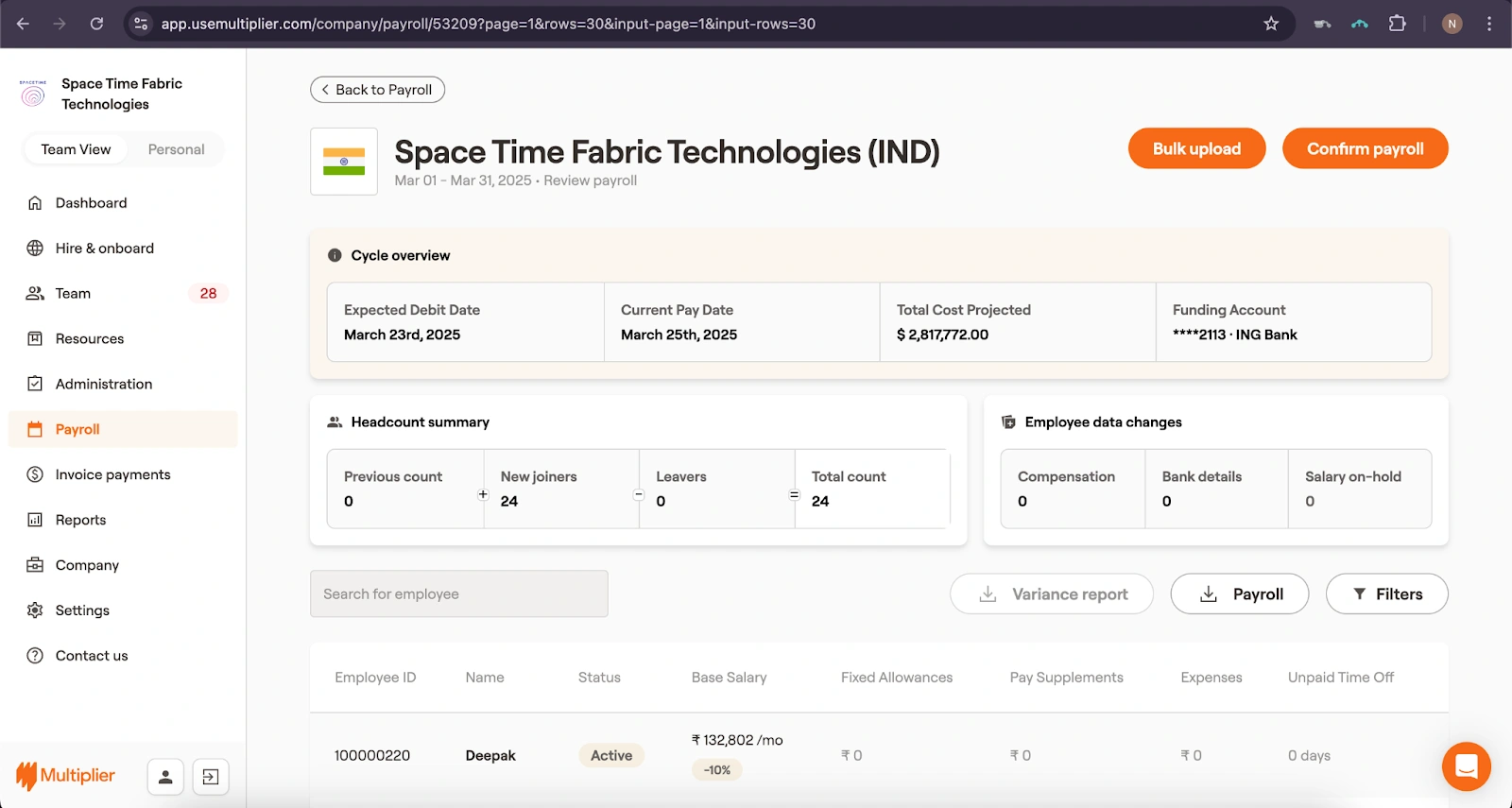Click the Dashboard home icon
Screen dimensions: 1512x808
tap(35, 202)
